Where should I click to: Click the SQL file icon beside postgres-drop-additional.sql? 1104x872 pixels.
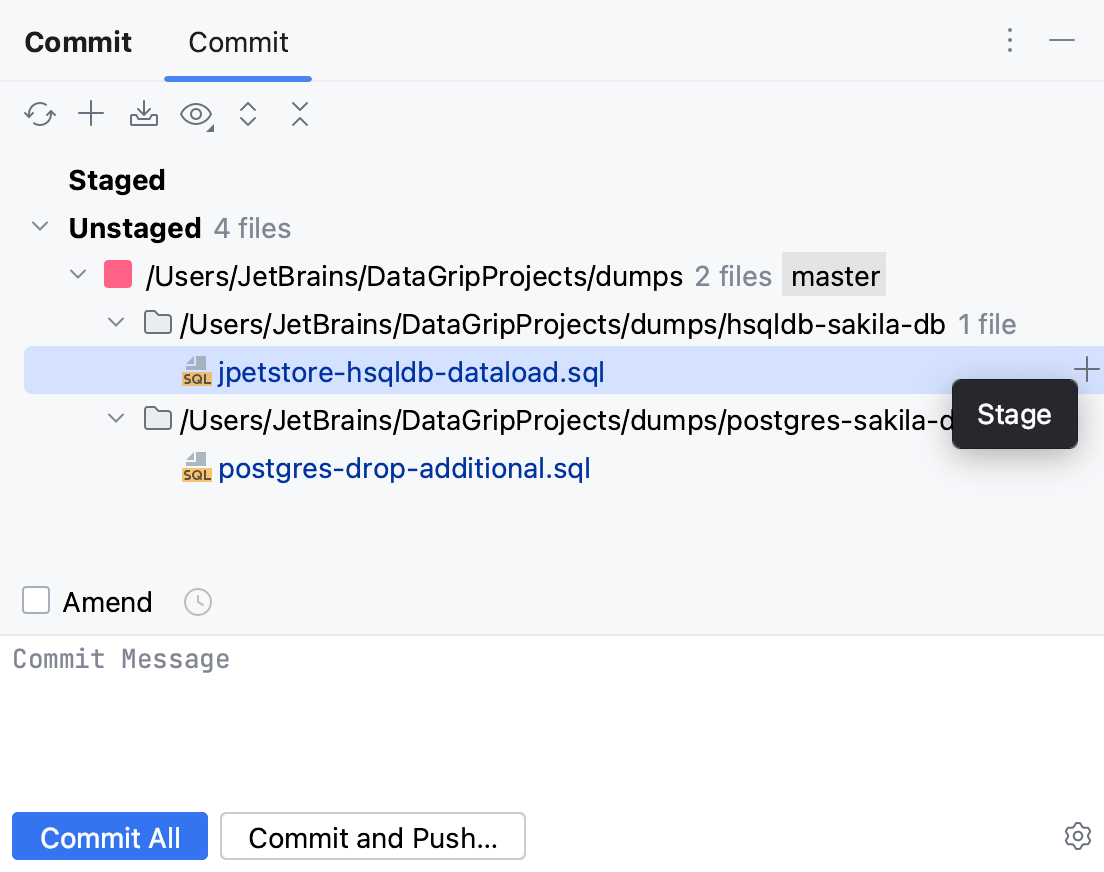196,467
